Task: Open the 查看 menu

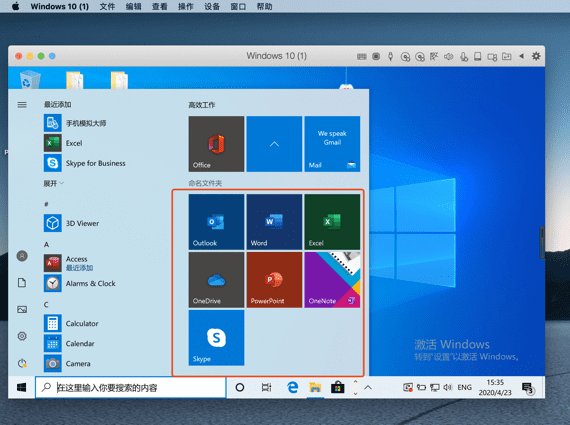Action: 160,7
